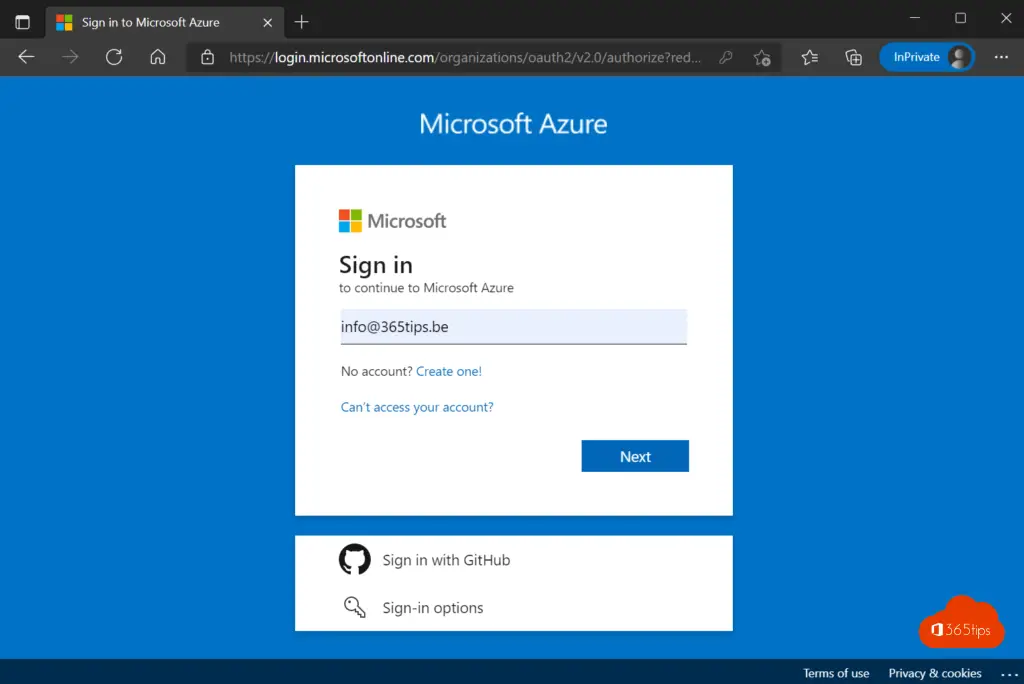This screenshot has height=684, width=1024.
Task: Click the InPrivate profile button
Action: click(927, 57)
